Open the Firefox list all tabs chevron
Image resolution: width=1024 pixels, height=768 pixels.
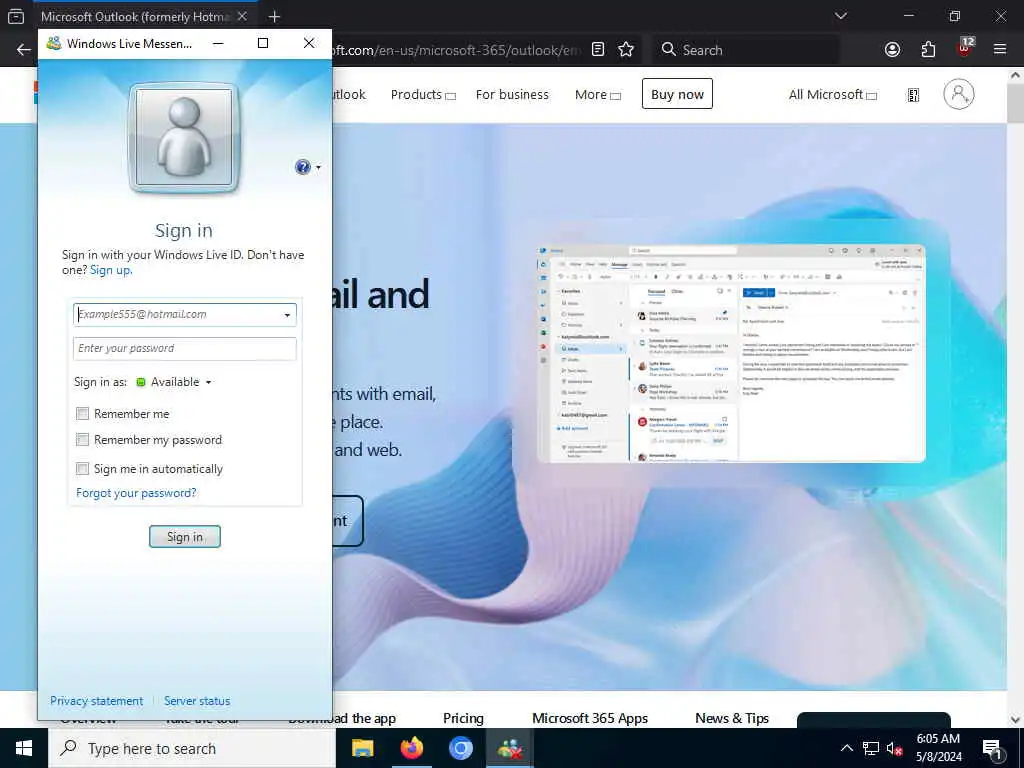[841, 16]
